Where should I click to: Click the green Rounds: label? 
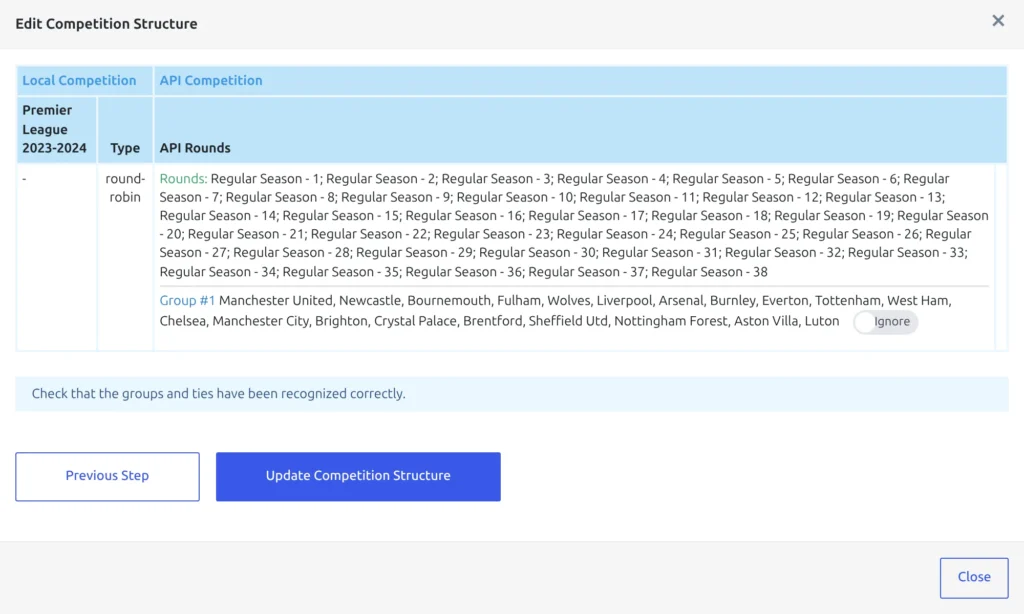coord(183,179)
